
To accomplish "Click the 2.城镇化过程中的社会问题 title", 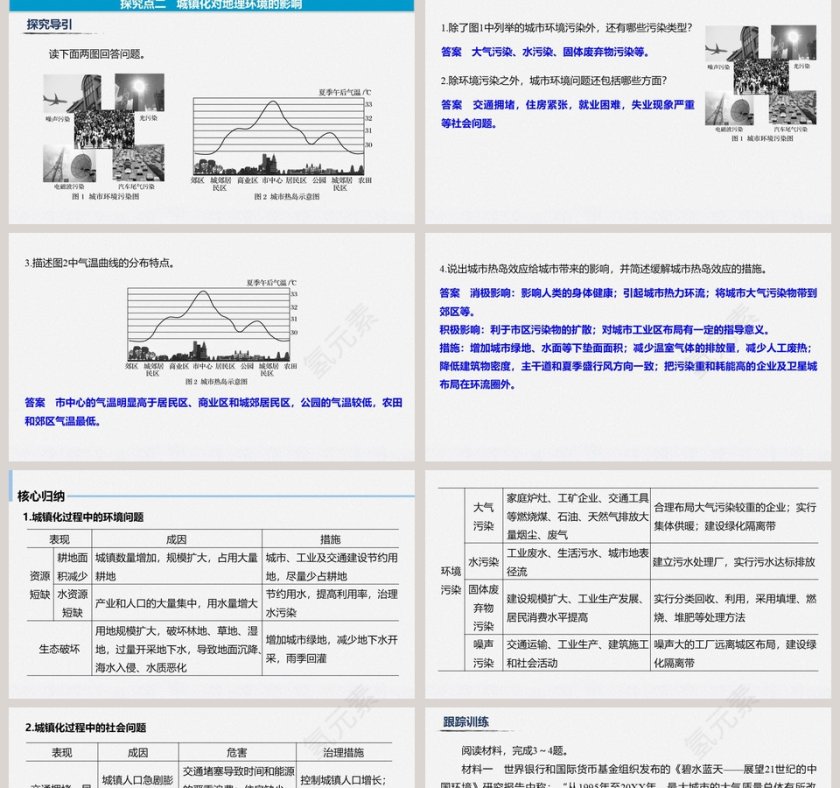I will pos(85,727).
